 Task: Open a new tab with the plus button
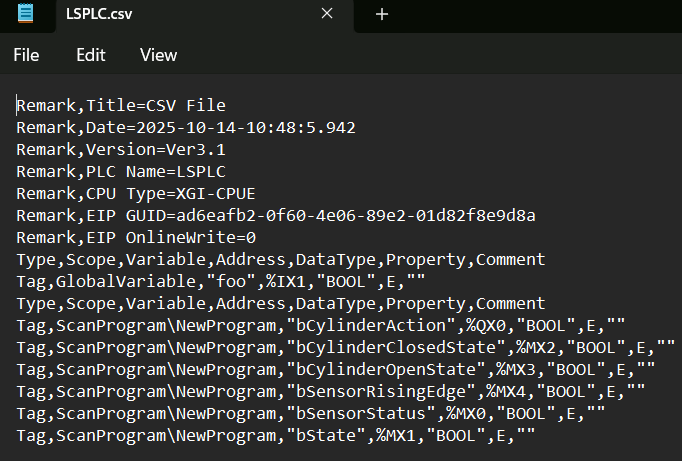[381, 15]
